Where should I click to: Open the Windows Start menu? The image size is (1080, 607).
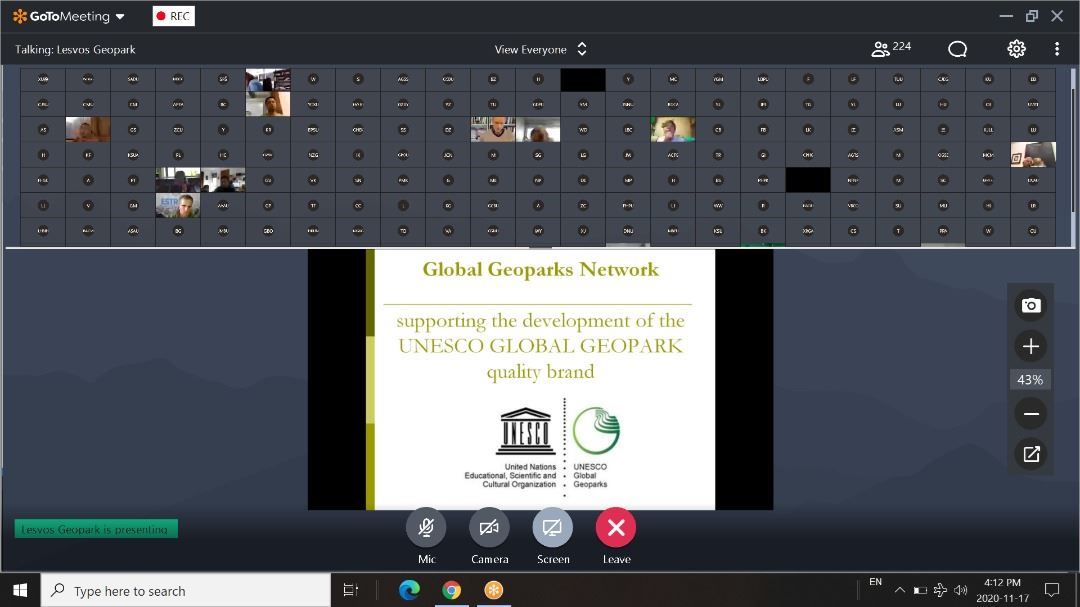[20, 590]
